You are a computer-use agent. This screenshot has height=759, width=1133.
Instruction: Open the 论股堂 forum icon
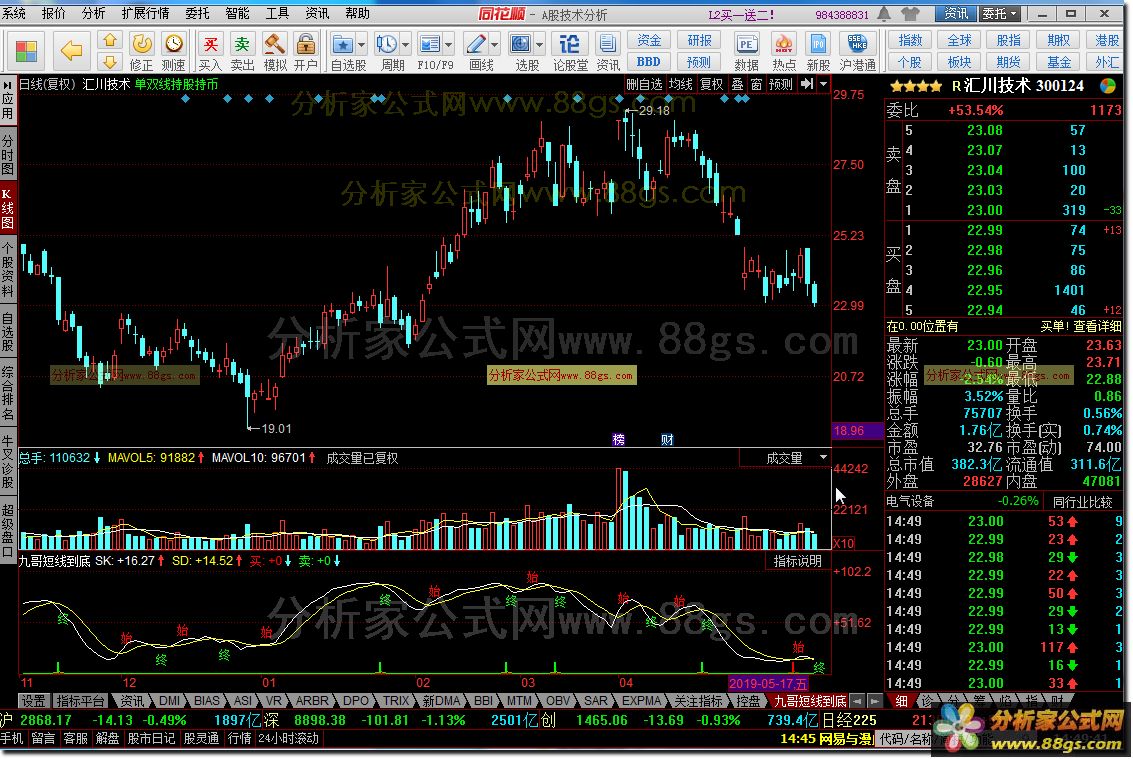coord(569,45)
